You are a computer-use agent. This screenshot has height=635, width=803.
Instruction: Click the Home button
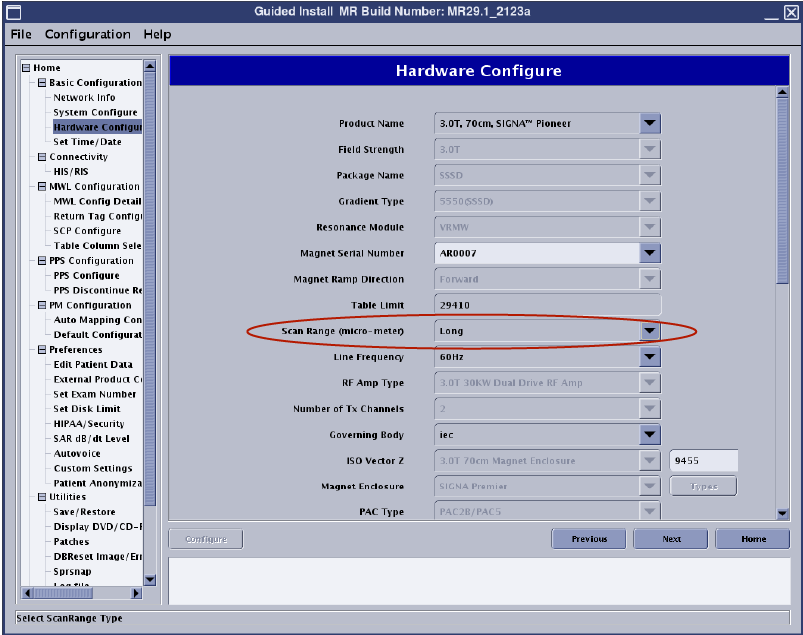click(753, 539)
